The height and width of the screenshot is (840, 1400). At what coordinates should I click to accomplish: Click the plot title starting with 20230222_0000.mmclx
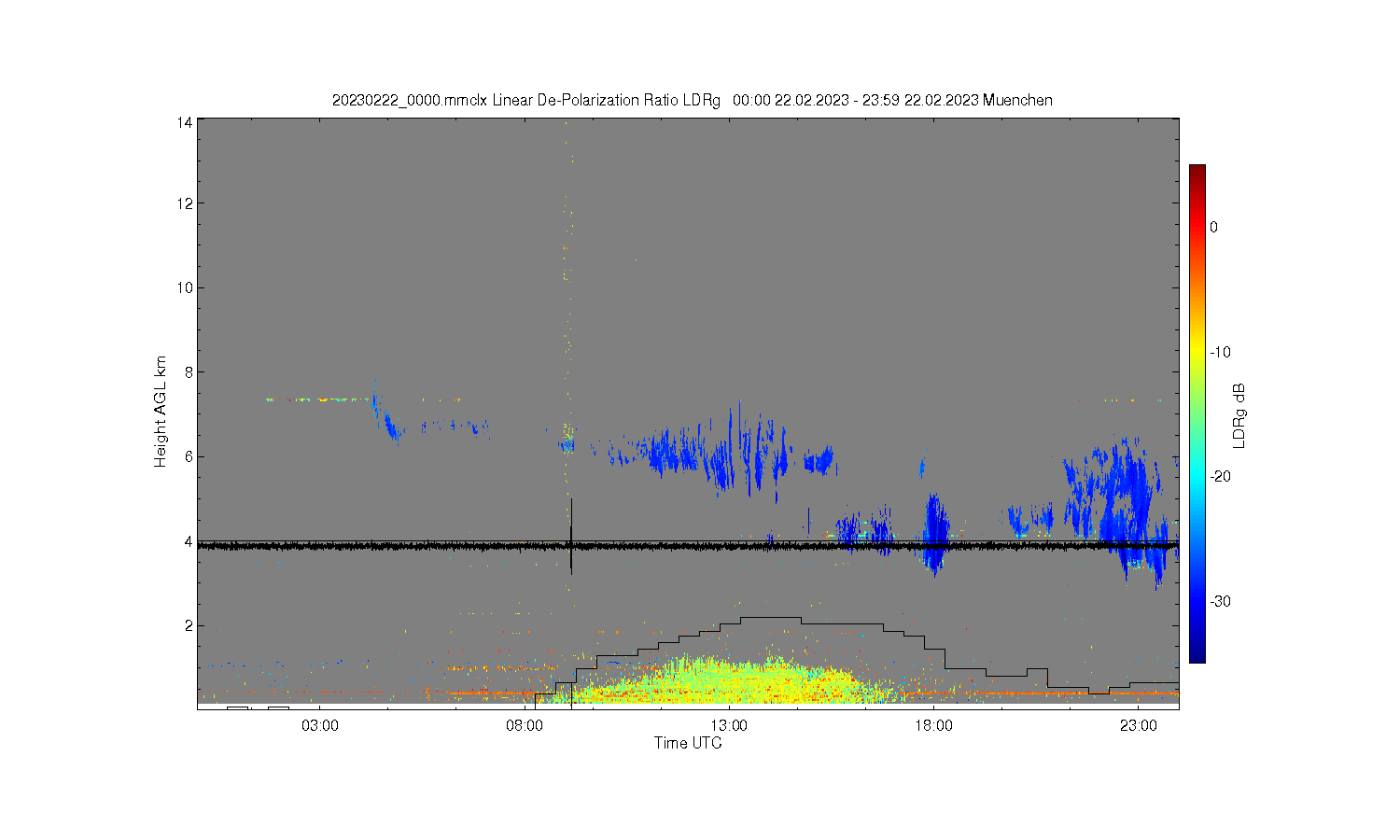coord(693,100)
